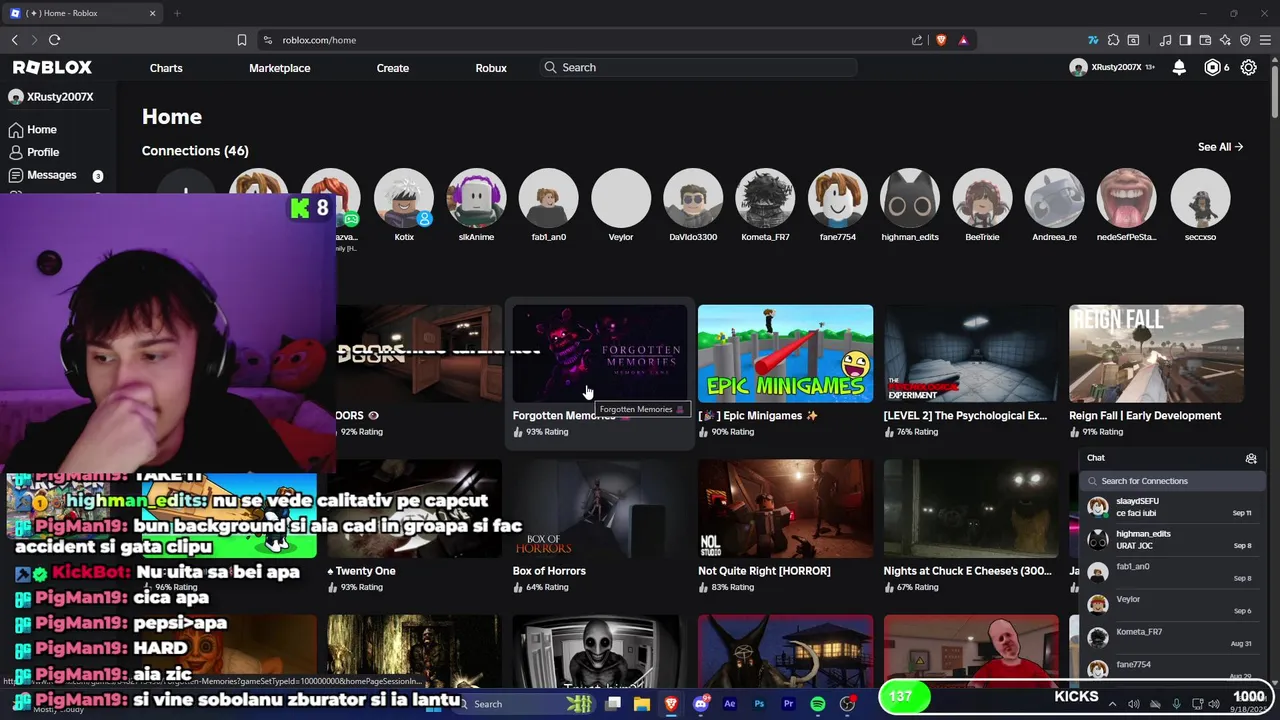The height and width of the screenshot is (720, 1280).
Task: Open Reign Fall Early Development title
Action: tap(1145, 415)
